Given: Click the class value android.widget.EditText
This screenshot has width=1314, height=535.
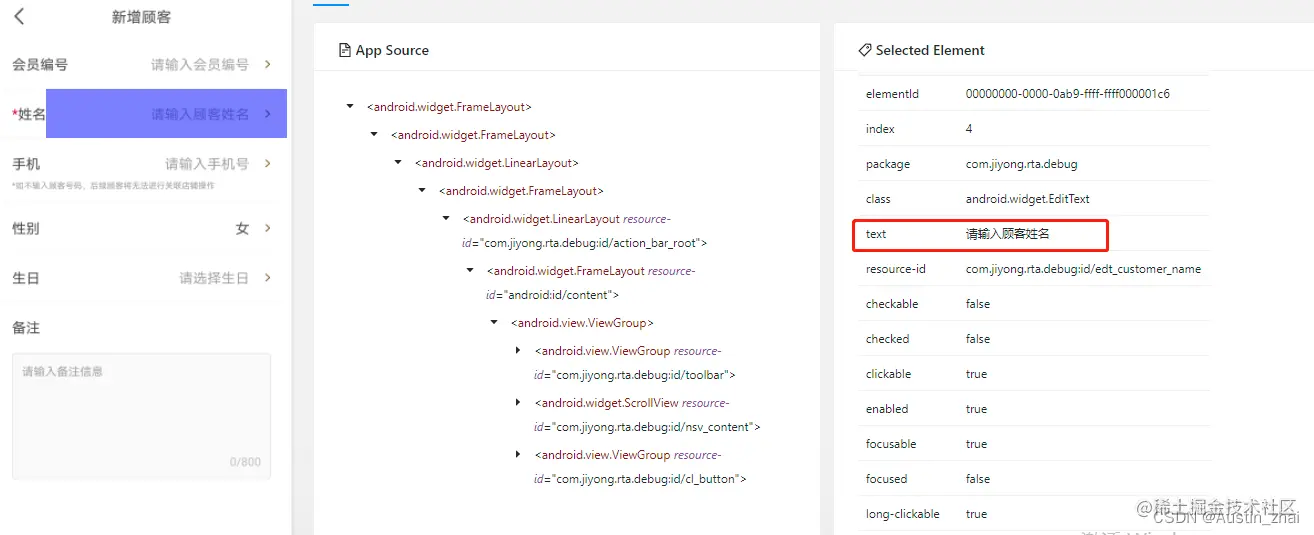Looking at the screenshot, I should pos(1027,199).
